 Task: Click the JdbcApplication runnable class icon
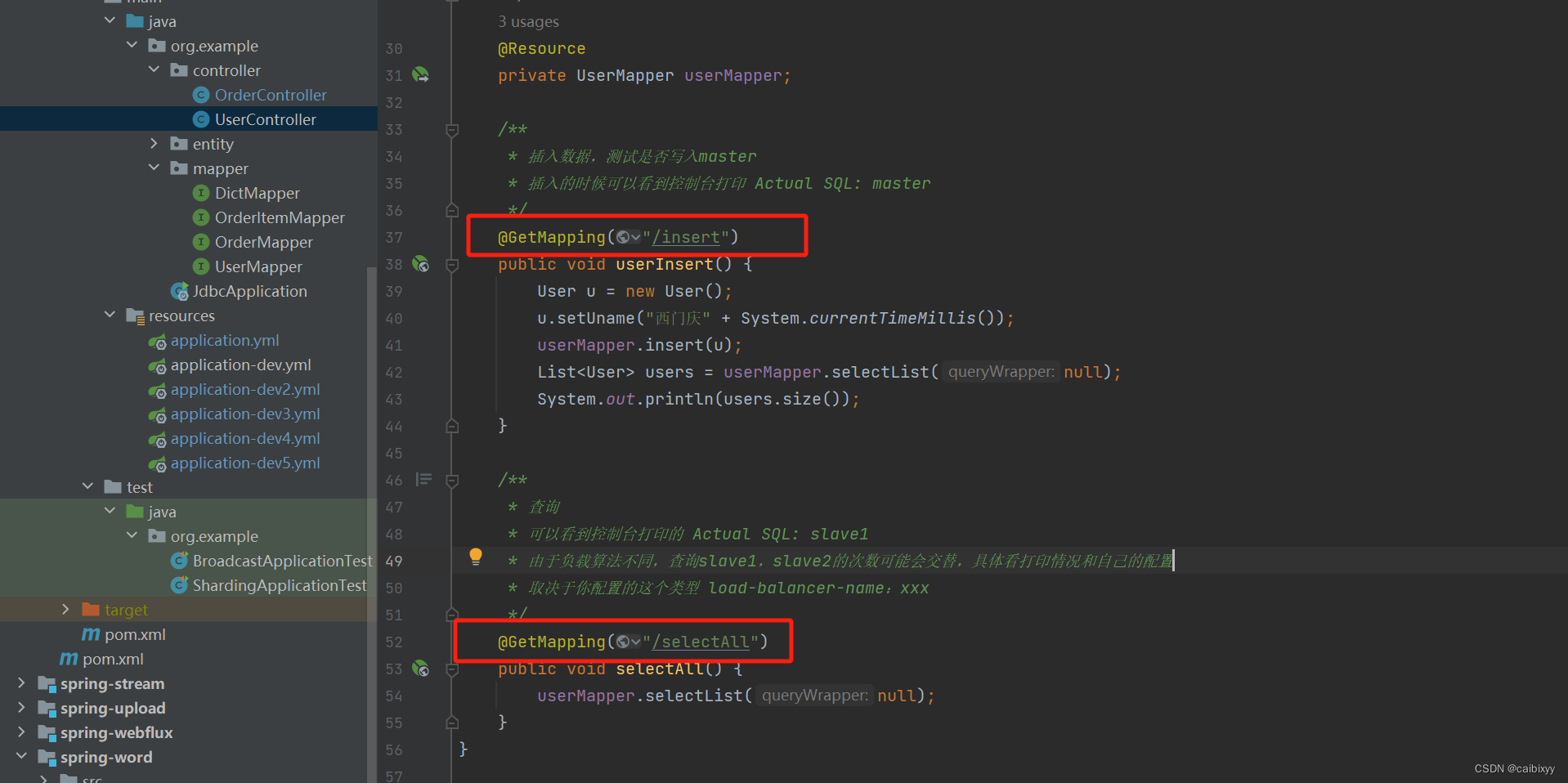[180, 292]
